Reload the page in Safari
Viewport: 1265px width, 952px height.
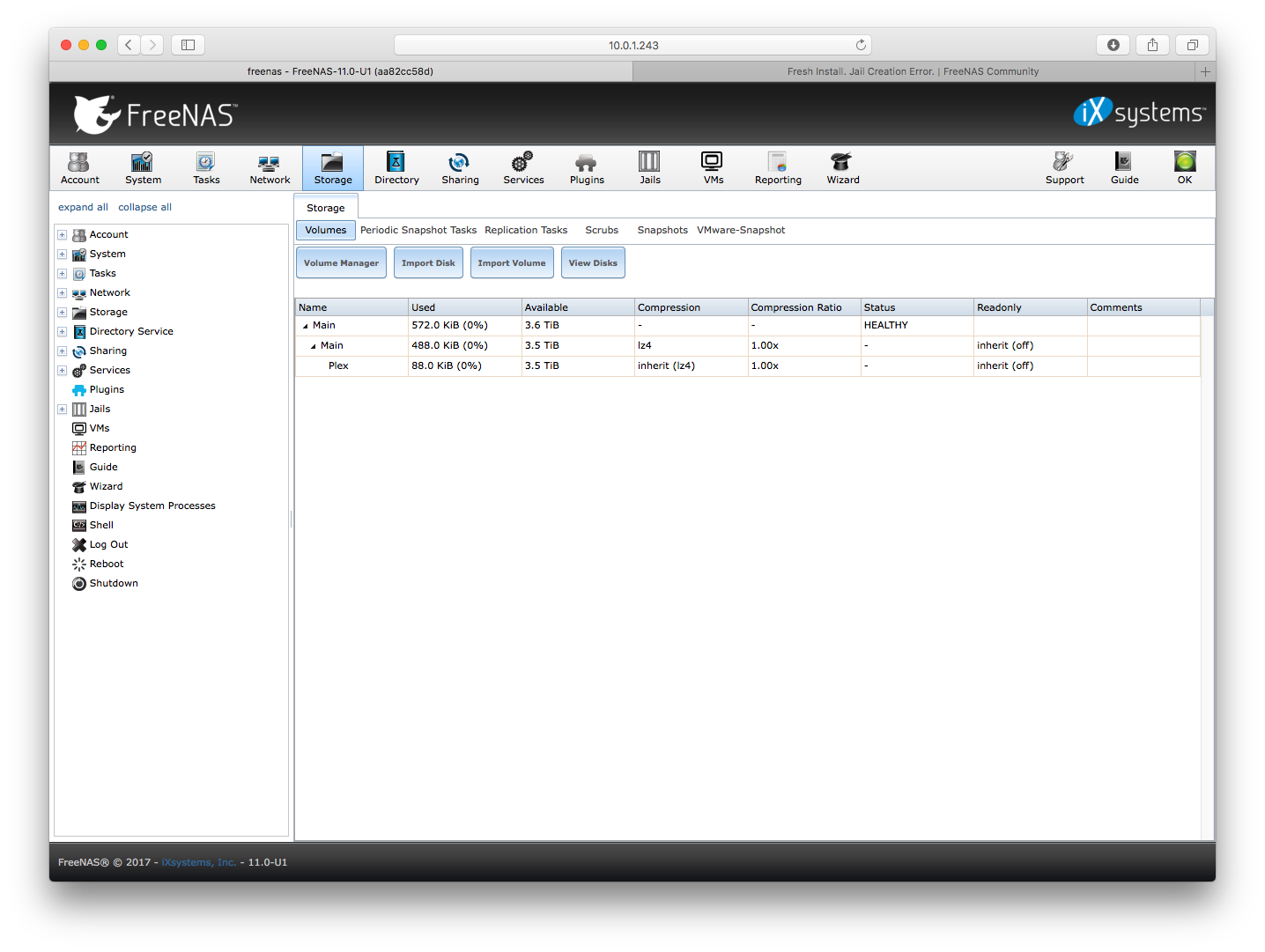point(861,45)
